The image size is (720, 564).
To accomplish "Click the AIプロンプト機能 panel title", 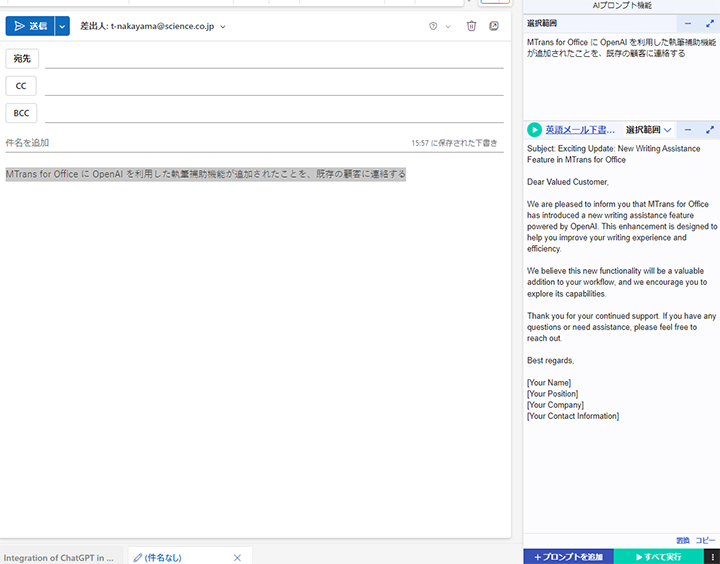I will pyautogui.click(x=622, y=6).
